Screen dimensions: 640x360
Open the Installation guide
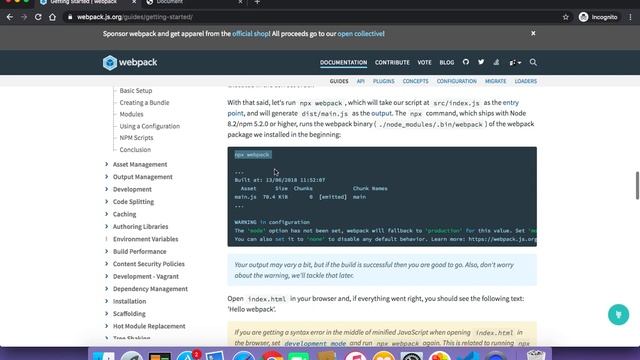(x=129, y=301)
